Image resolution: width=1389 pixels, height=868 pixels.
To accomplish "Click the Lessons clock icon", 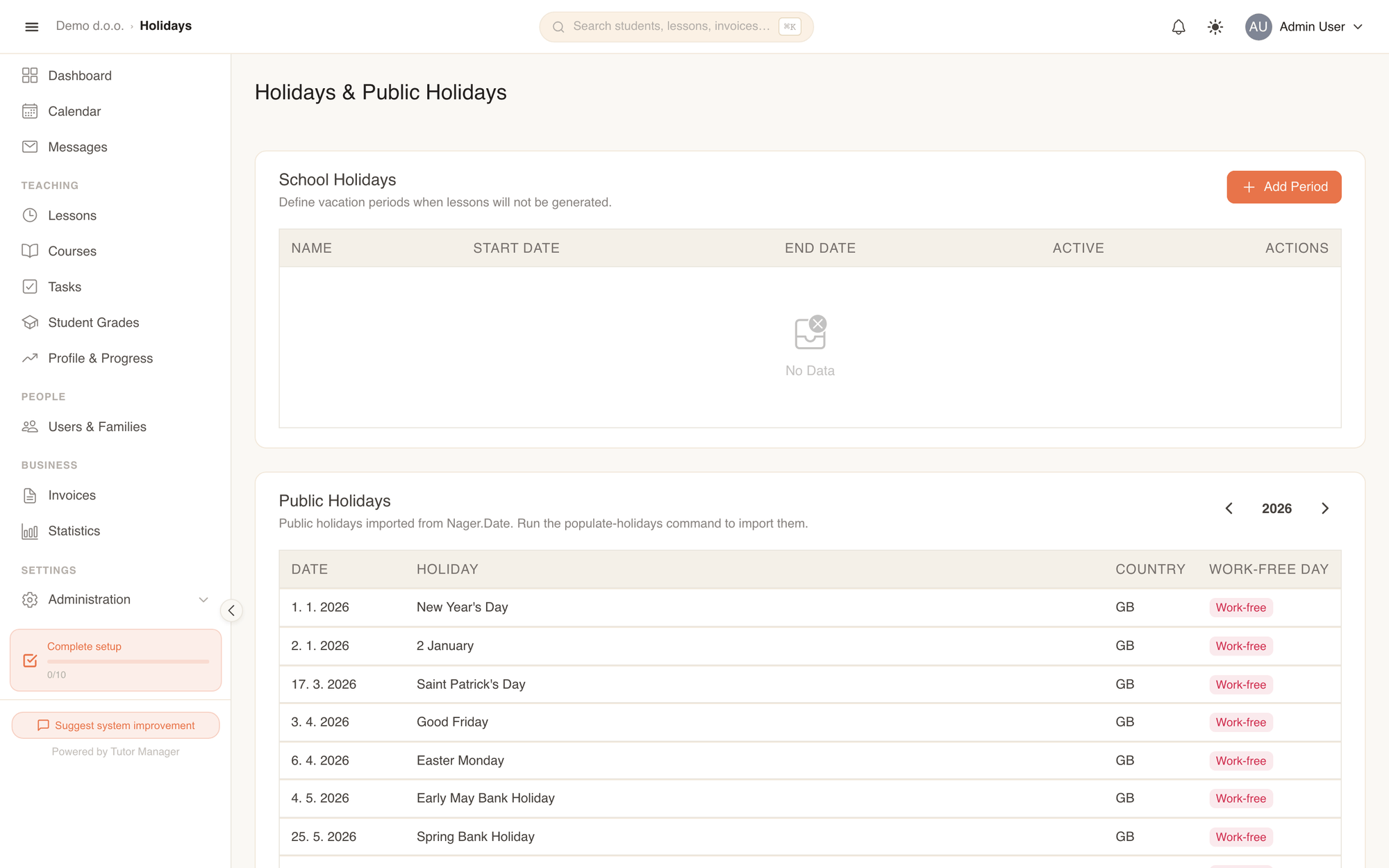I will [30, 215].
